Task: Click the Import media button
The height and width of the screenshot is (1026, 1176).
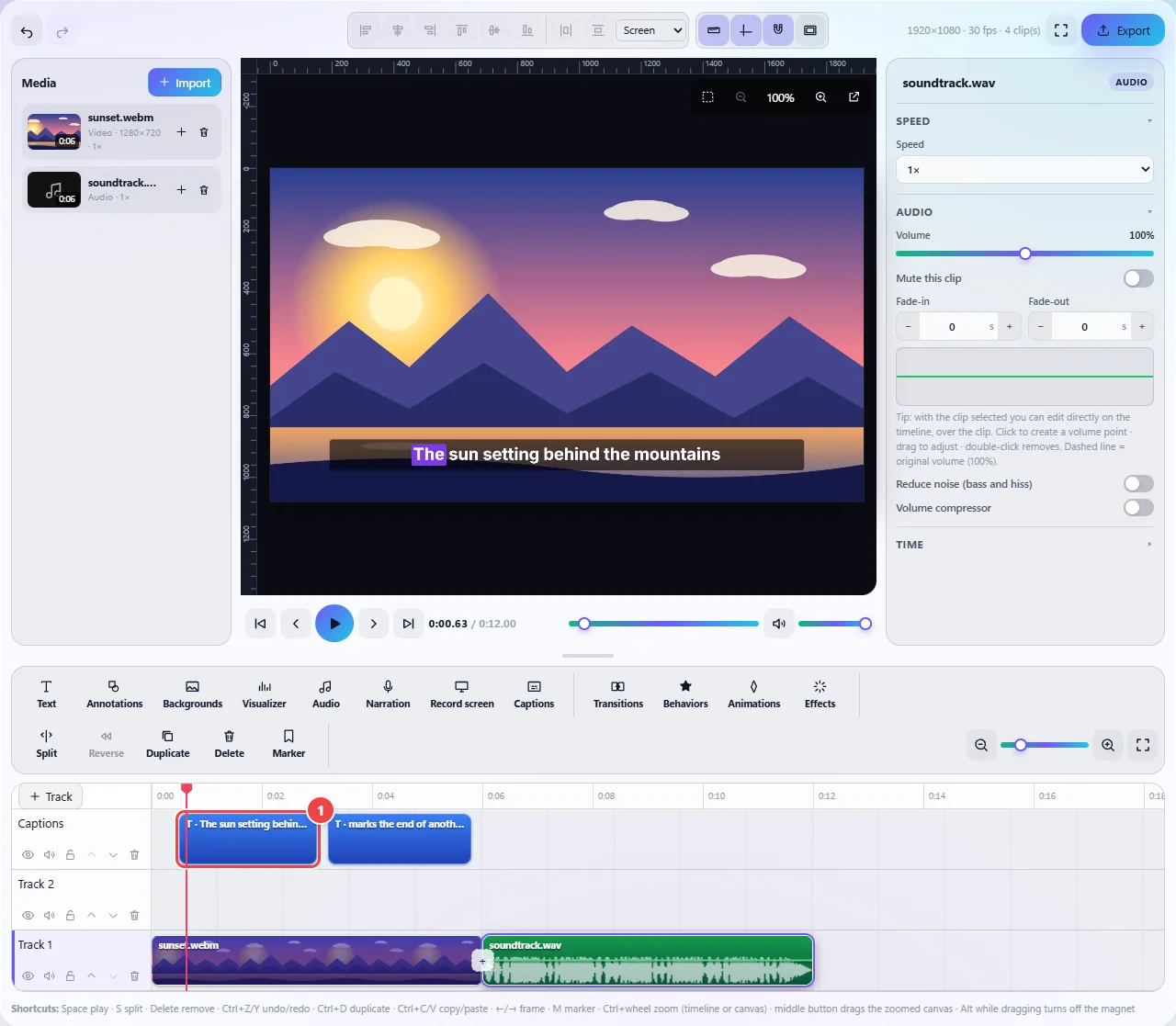Action: 185,83
